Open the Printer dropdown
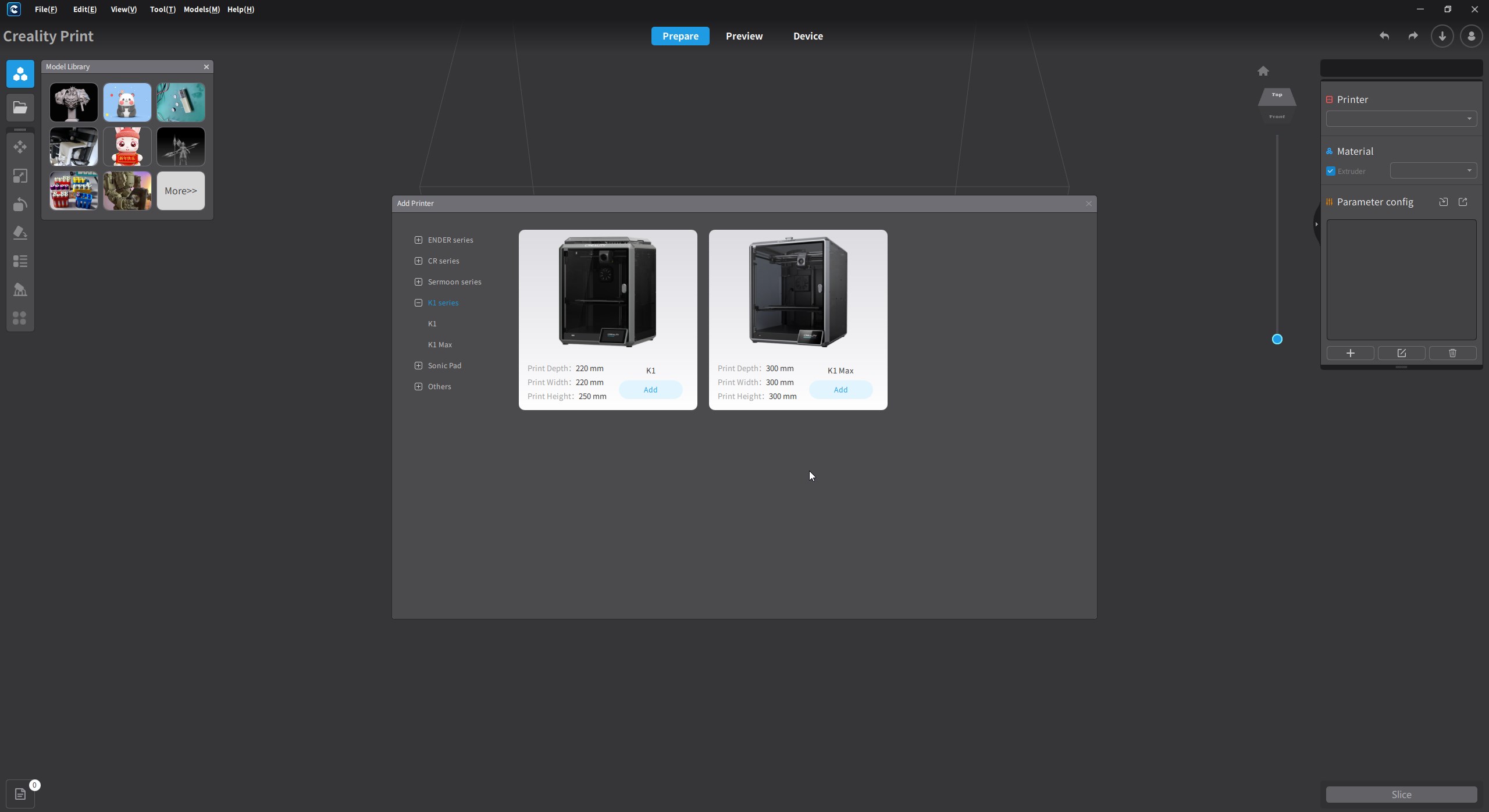1489x812 pixels. (x=1401, y=119)
